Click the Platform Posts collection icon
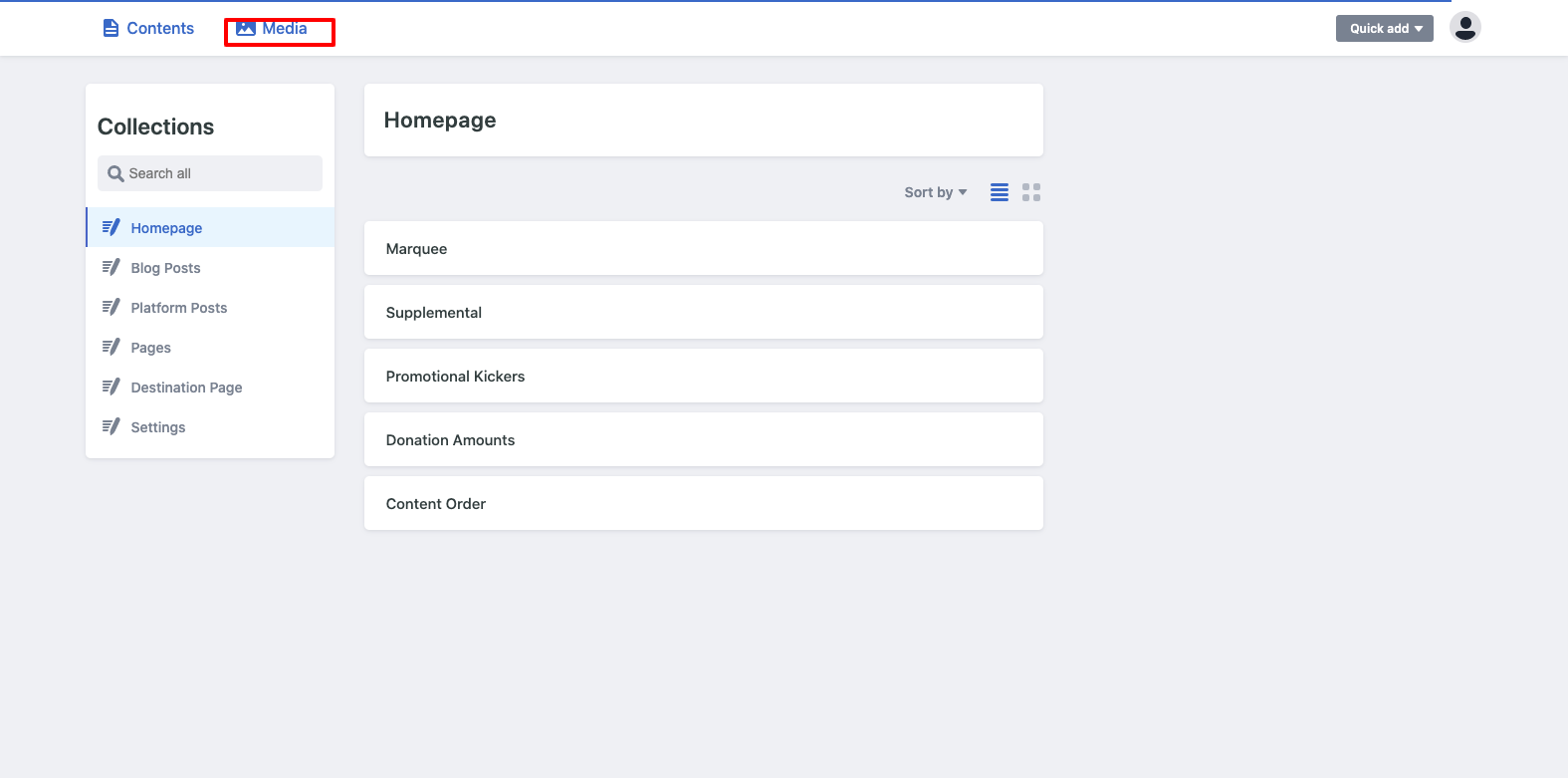The image size is (1568, 778). (111, 307)
